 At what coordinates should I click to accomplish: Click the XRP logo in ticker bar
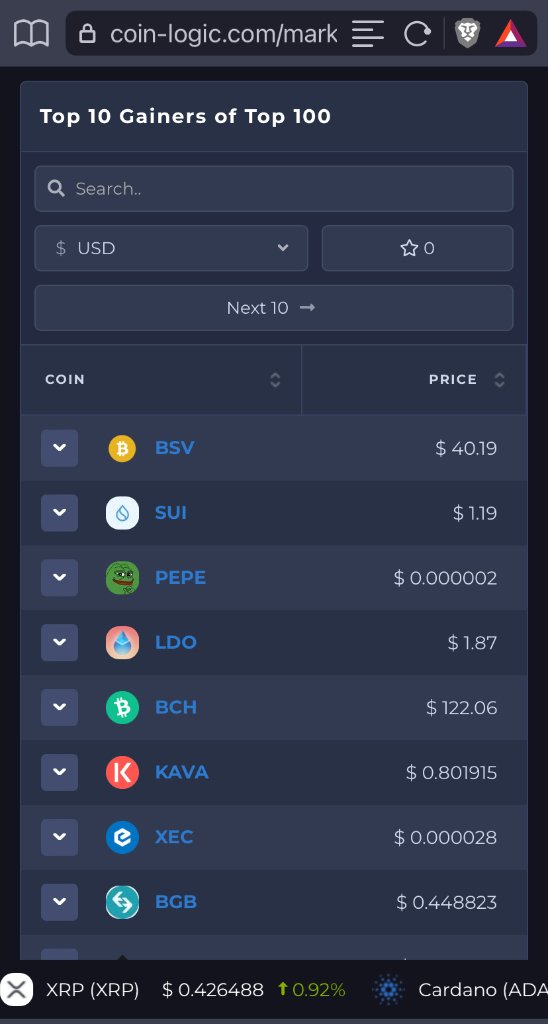click(x=16, y=990)
